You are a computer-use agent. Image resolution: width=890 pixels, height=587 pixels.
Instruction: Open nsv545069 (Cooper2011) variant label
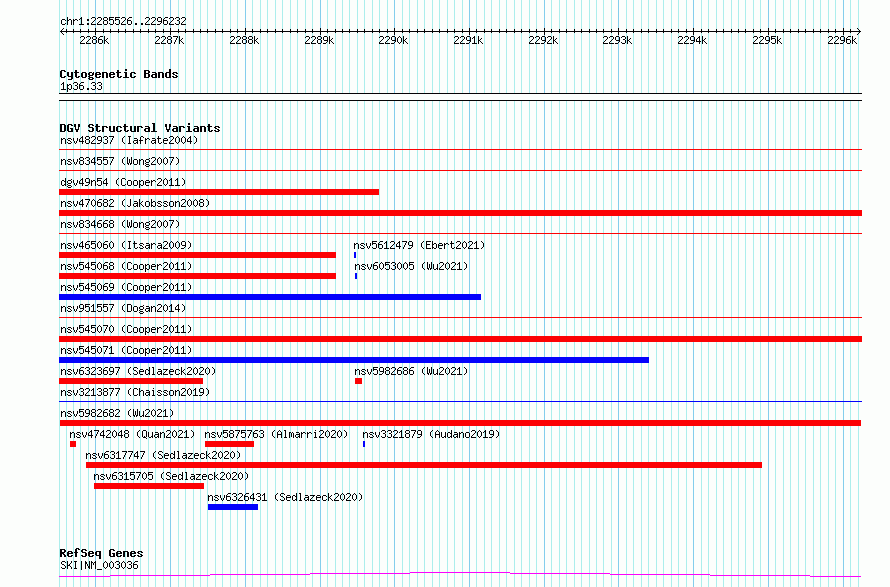pos(126,287)
